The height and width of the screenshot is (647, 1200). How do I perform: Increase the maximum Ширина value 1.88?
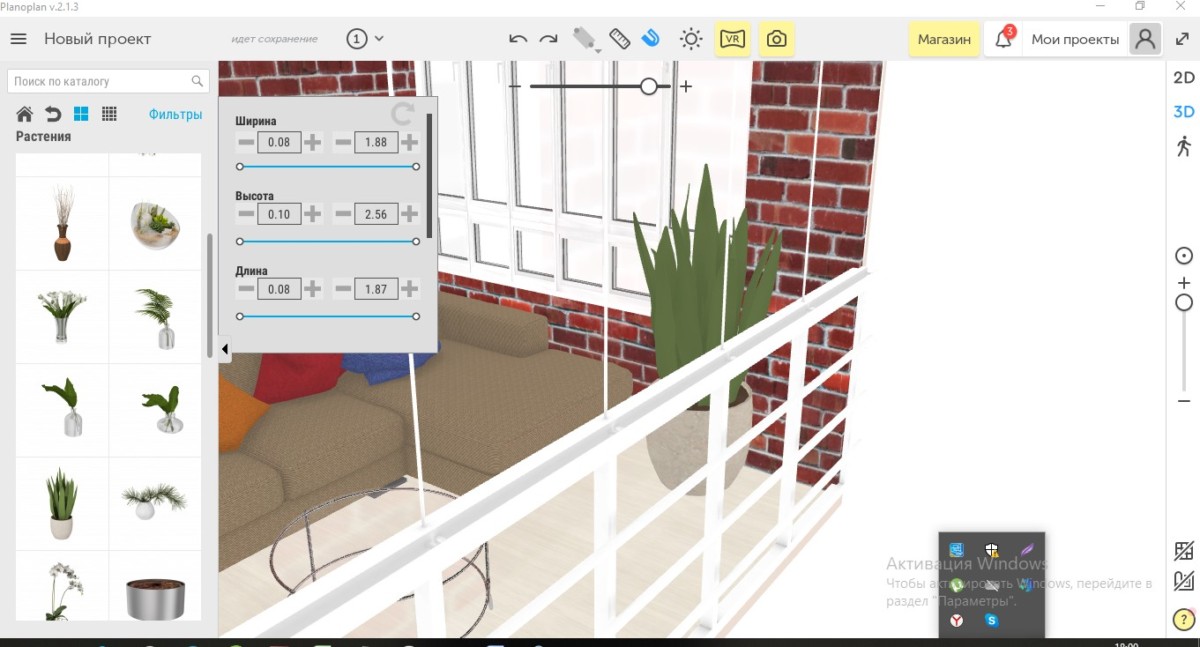tap(409, 143)
